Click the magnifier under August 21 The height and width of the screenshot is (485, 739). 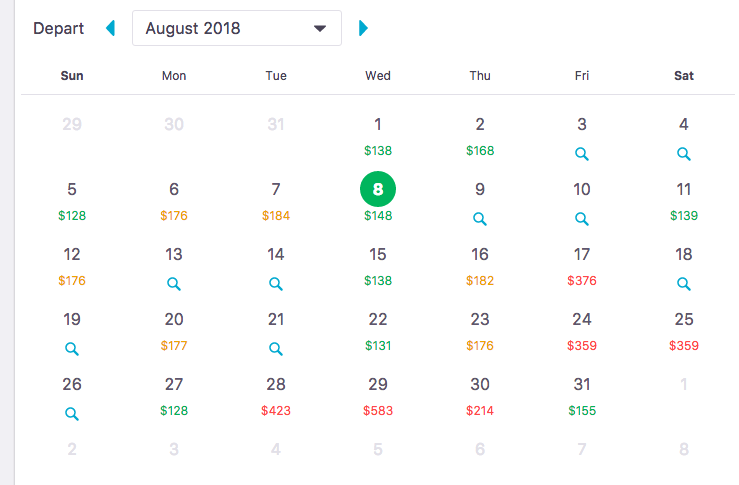[x=276, y=348]
